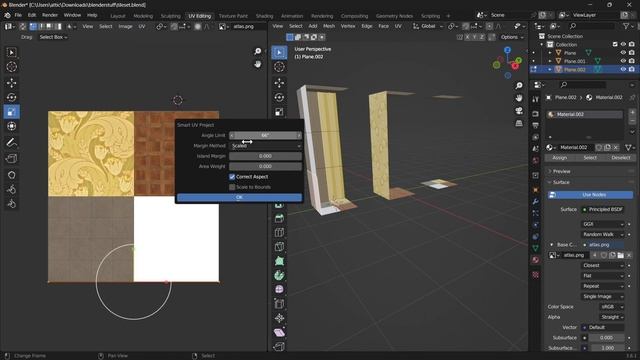Click Assign material button
Image resolution: width=640 pixels, height=360 pixels.
[x=560, y=158]
